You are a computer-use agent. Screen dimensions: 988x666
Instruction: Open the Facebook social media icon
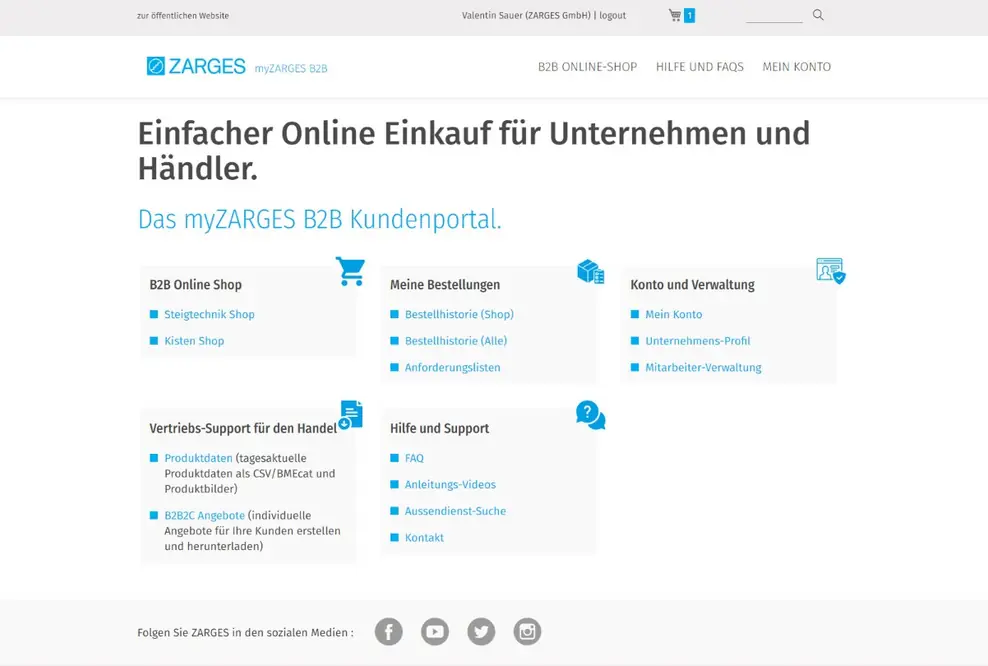389,631
